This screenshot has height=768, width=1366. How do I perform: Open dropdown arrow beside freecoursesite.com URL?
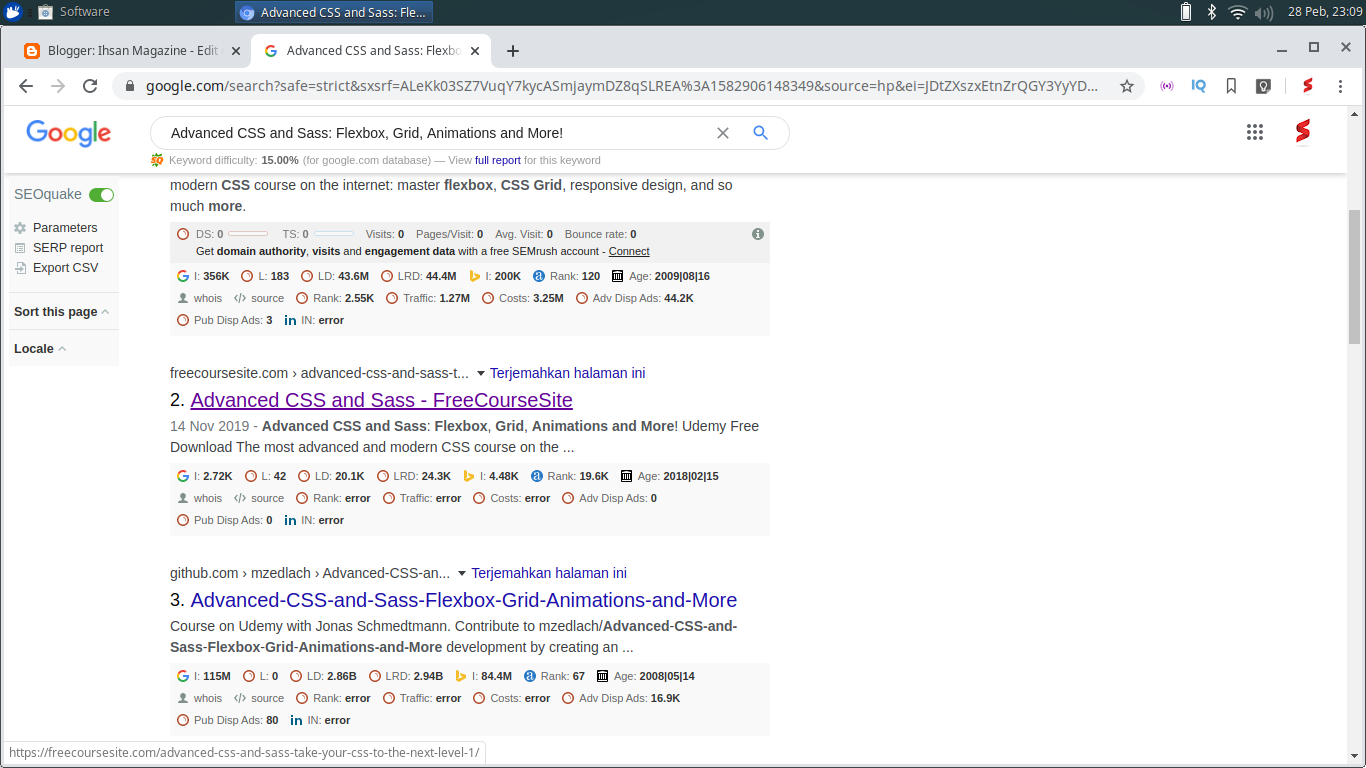pos(480,373)
